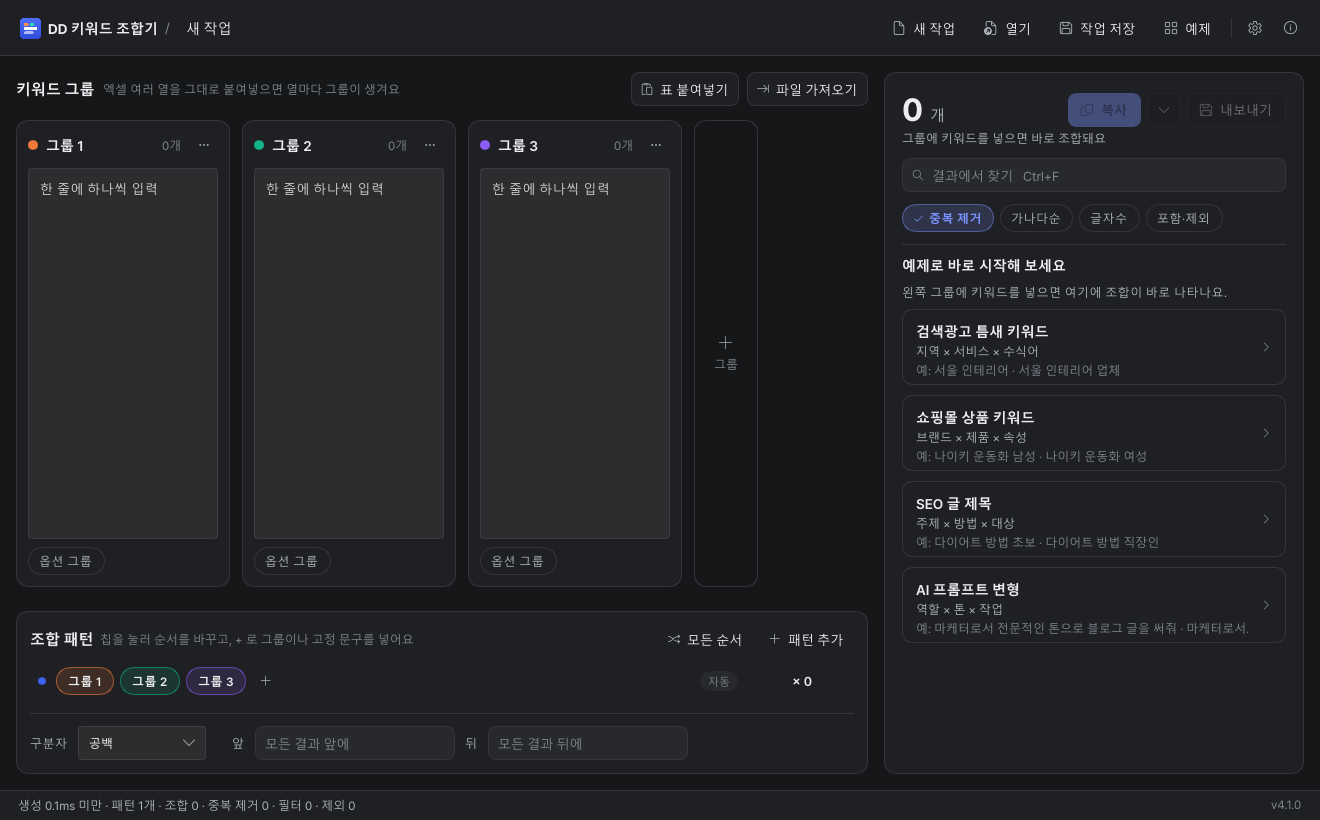Open the 구분자 separator dropdown
This screenshot has width=1320, height=820.
pyautogui.click(x=142, y=743)
